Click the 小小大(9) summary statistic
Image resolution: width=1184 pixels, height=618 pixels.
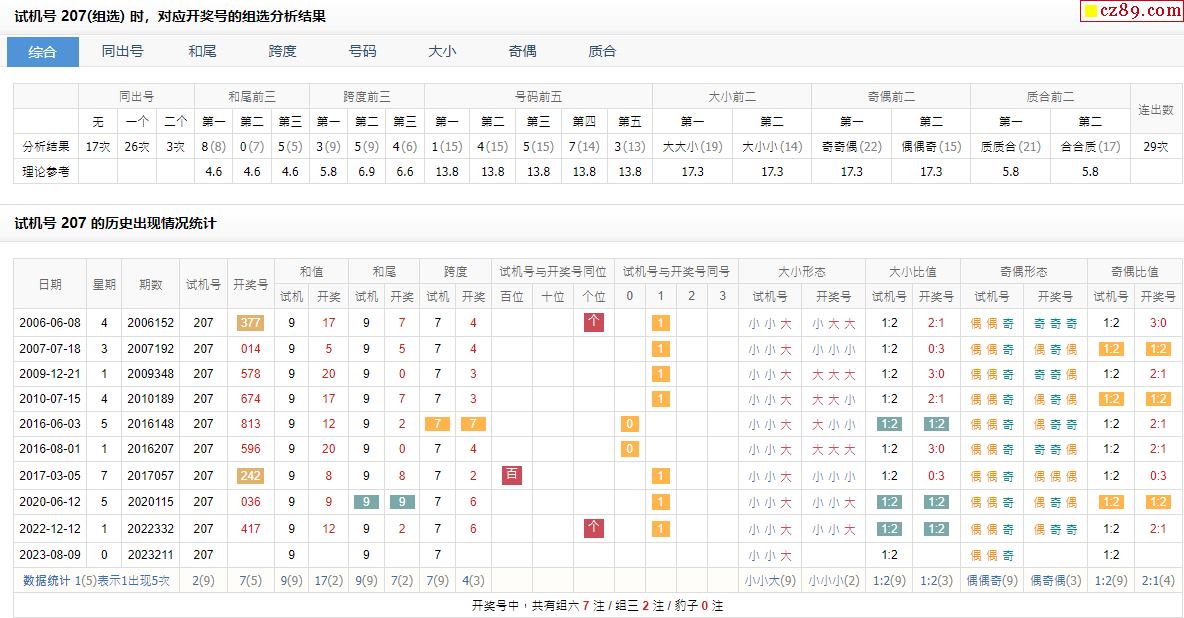tap(770, 580)
